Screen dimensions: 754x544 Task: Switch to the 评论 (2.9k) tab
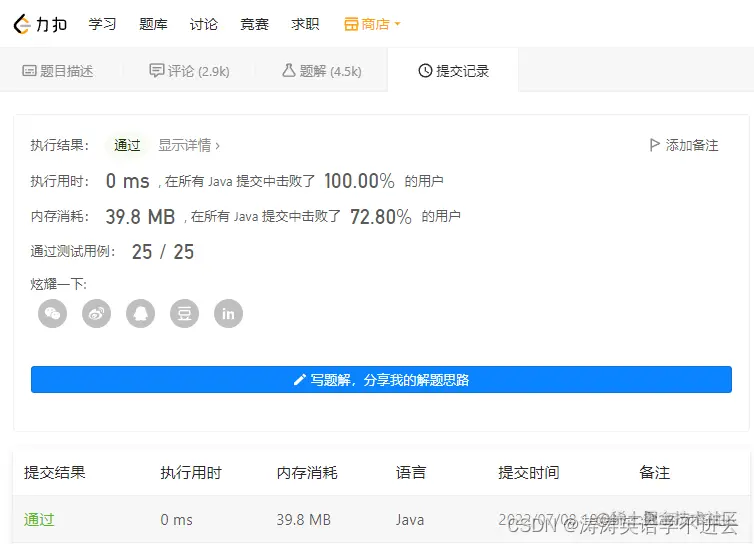tap(189, 71)
